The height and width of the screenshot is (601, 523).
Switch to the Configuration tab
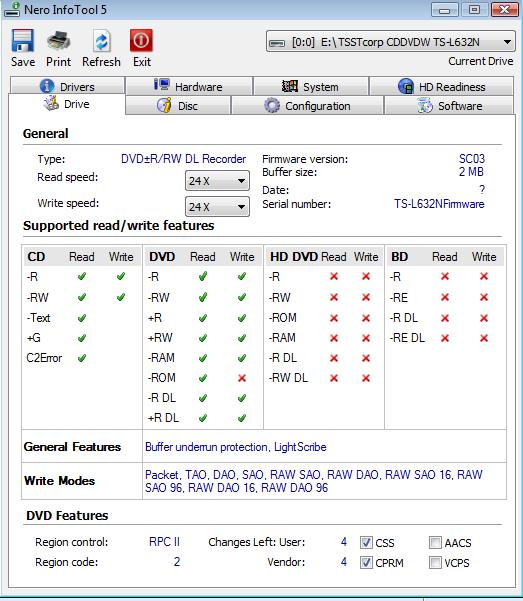[307, 105]
